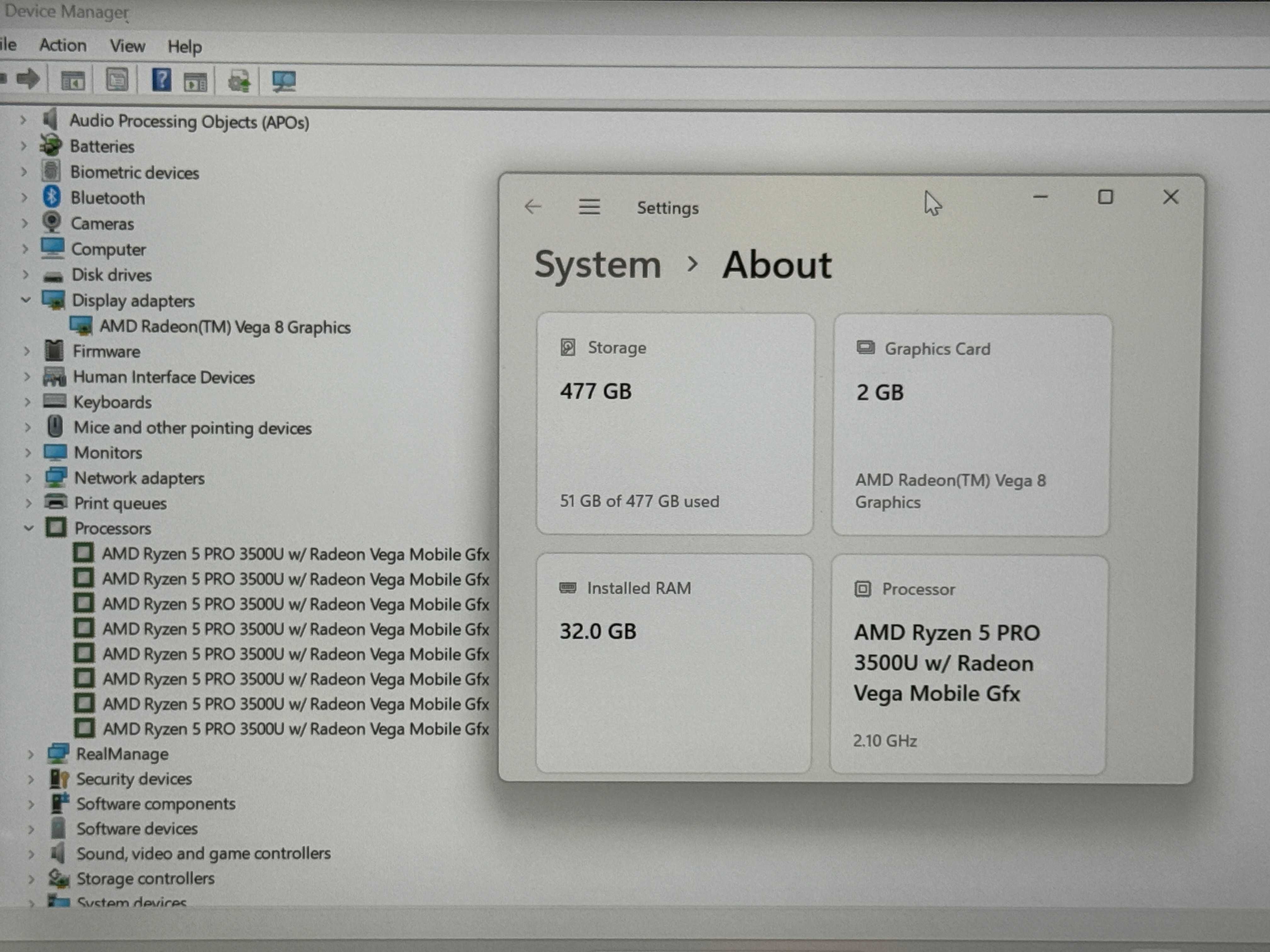
Task: Click the Storage 477 GB card
Action: (675, 424)
